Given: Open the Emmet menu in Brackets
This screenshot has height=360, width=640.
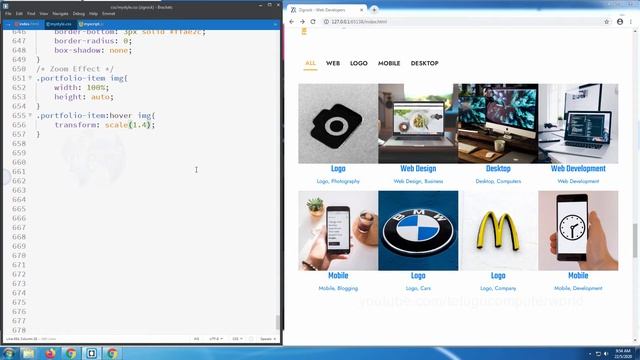Looking at the screenshot, I should click(x=109, y=13).
